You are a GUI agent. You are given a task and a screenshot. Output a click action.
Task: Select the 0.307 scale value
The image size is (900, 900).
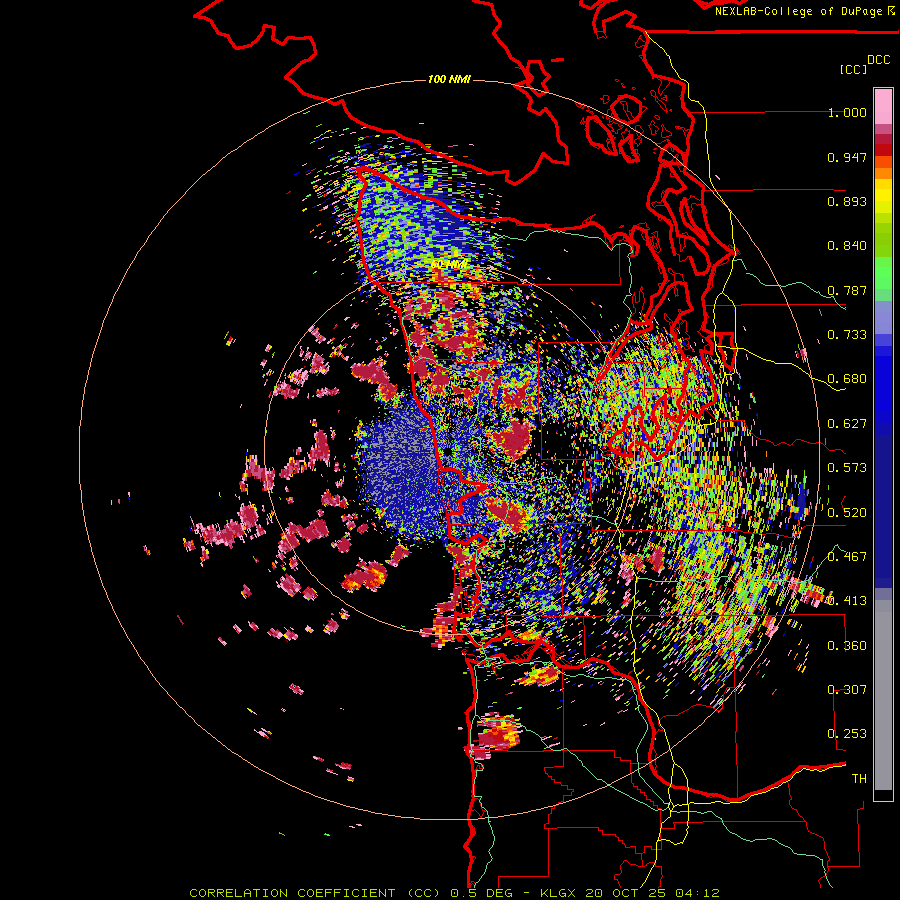click(847, 690)
